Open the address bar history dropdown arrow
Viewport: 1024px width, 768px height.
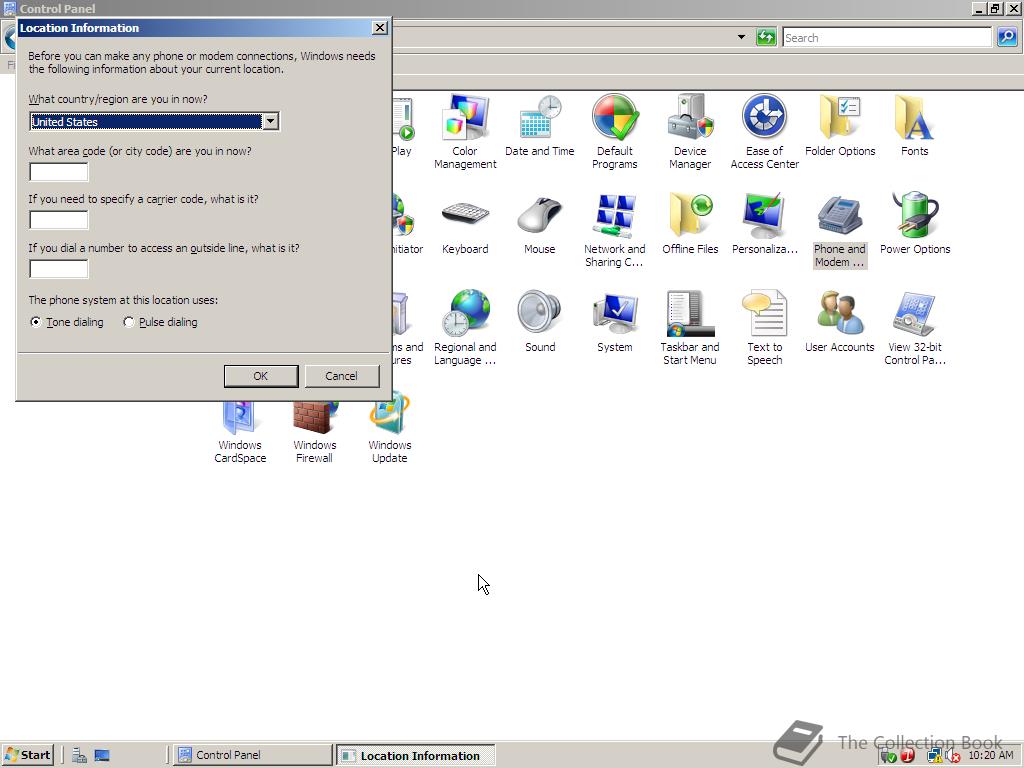pyautogui.click(x=741, y=37)
